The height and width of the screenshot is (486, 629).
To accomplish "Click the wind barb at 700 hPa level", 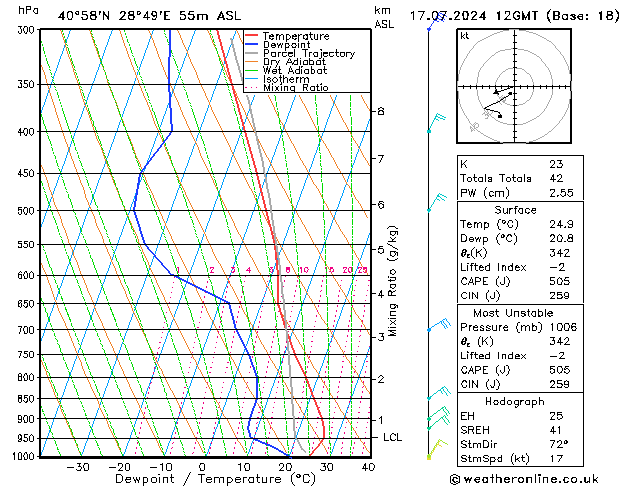I will click(x=439, y=324).
